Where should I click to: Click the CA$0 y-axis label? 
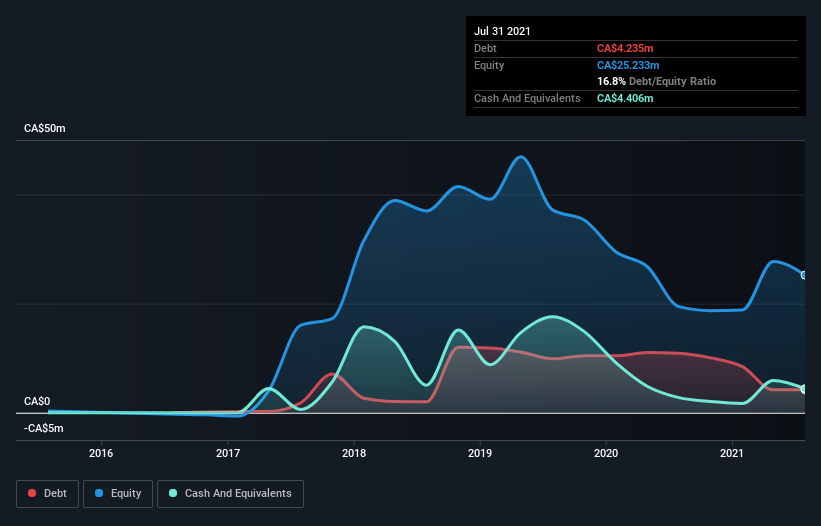coord(37,401)
